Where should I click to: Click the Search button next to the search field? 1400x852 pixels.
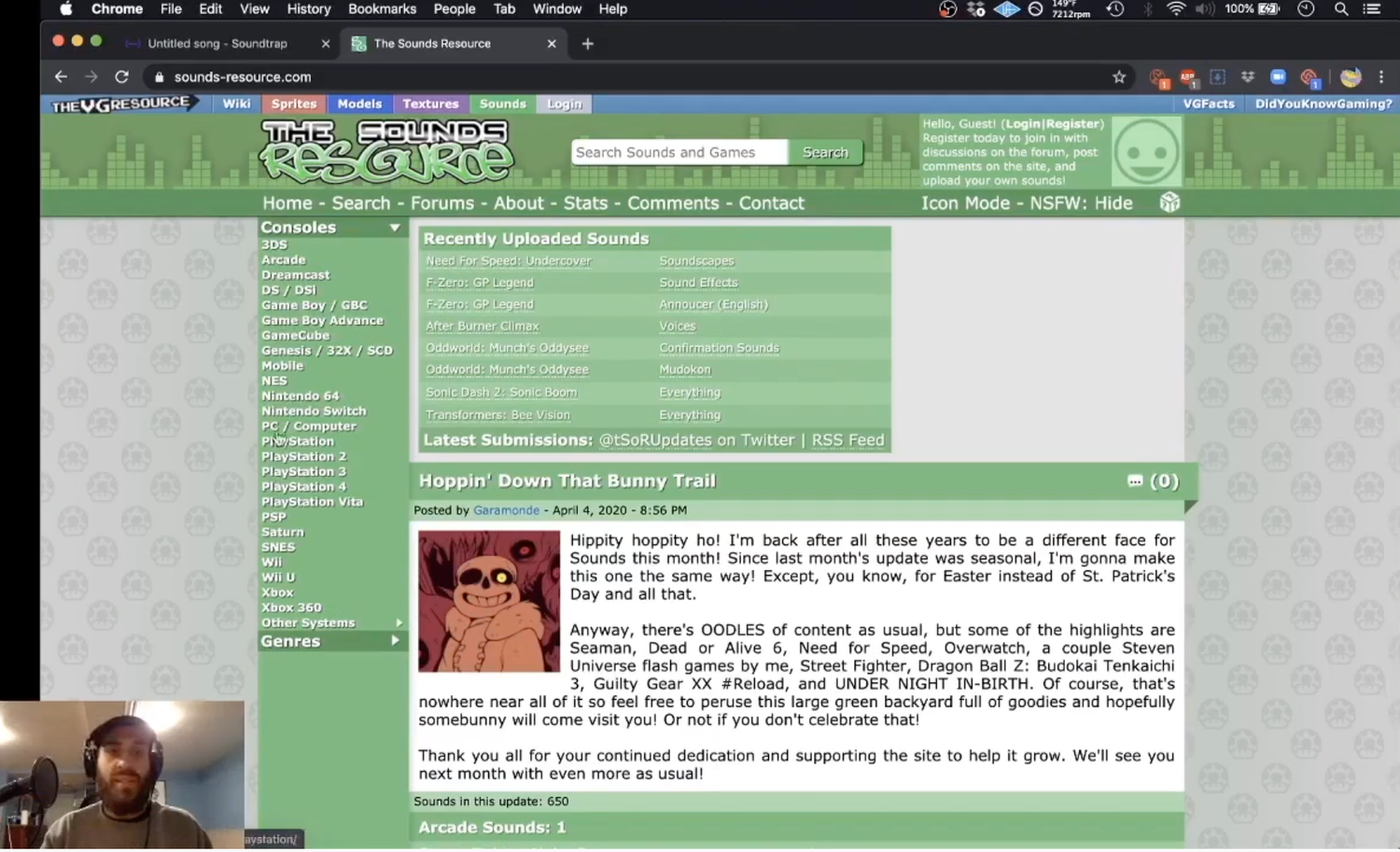[x=825, y=152]
